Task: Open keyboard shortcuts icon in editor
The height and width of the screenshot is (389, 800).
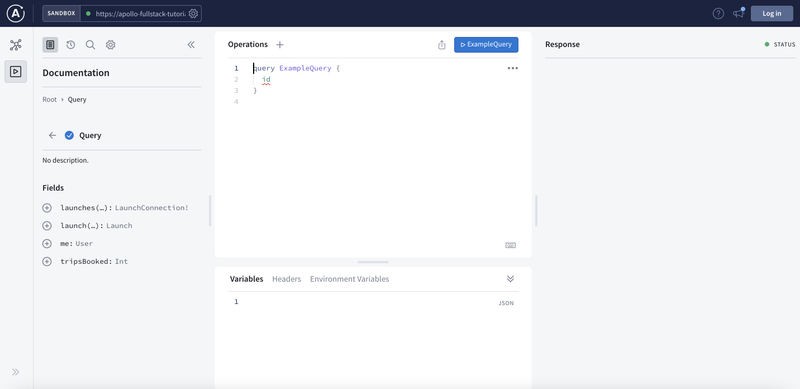Action: coord(510,245)
